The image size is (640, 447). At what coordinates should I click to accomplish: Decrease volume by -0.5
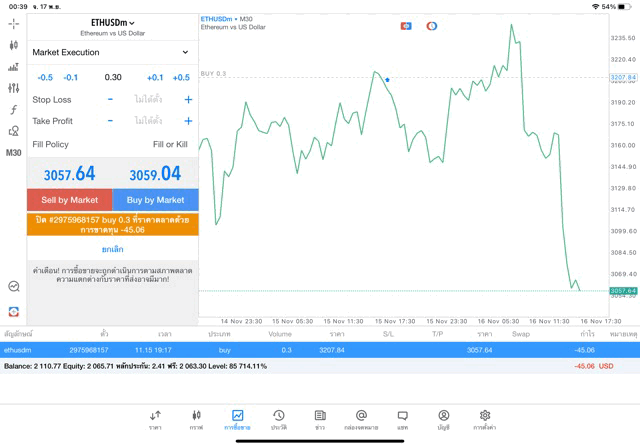pyautogui.click(x=45, y=77)
